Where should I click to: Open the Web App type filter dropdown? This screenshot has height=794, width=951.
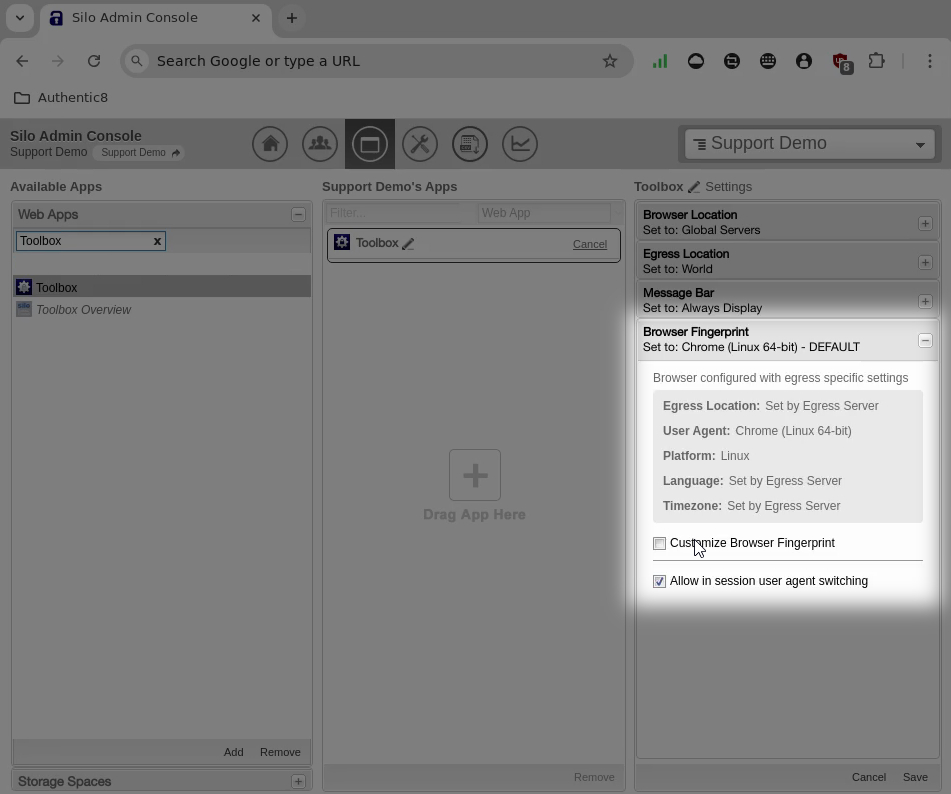click(x=550, y=213)
